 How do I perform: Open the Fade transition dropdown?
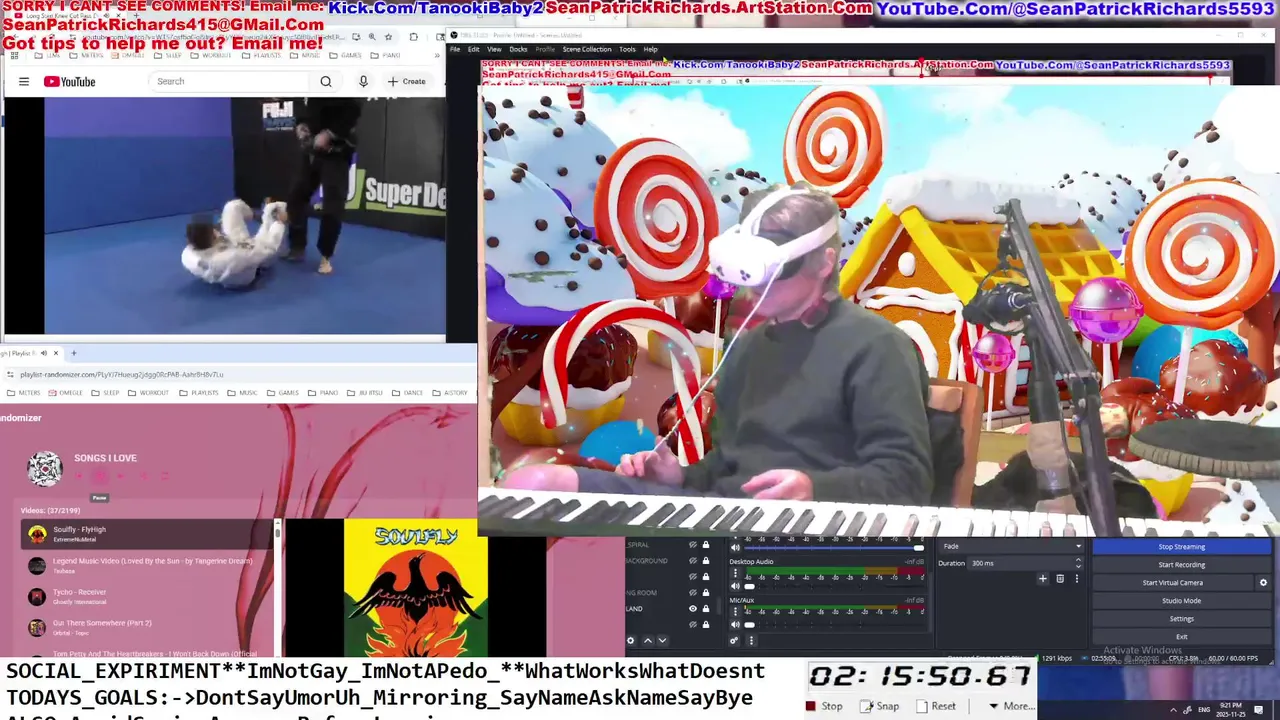coord(1011,546)
